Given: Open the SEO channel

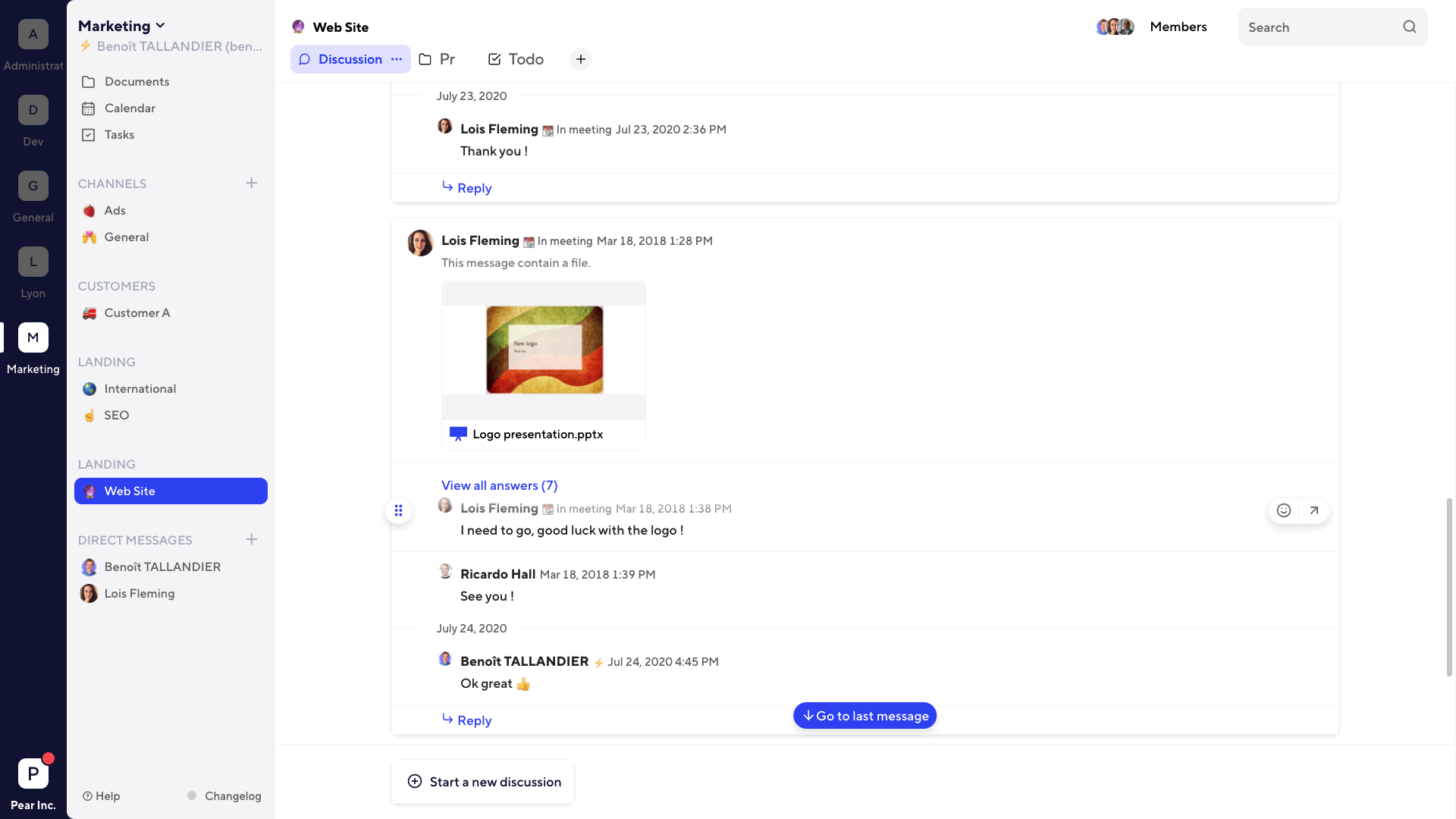Looking at the screenshot, I should click(x=118, y=415).
